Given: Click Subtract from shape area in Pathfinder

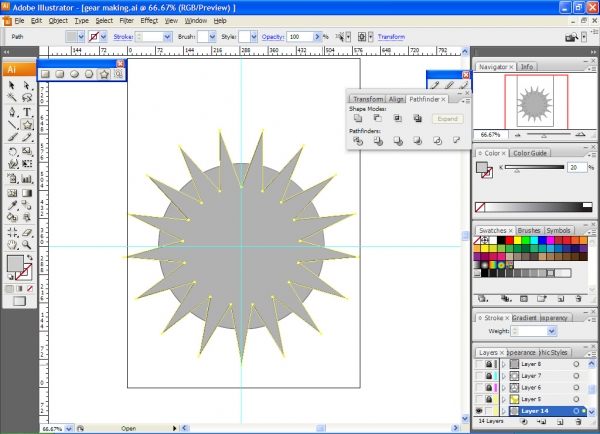Looking at the screenshot, I should [x=378, y=118].
